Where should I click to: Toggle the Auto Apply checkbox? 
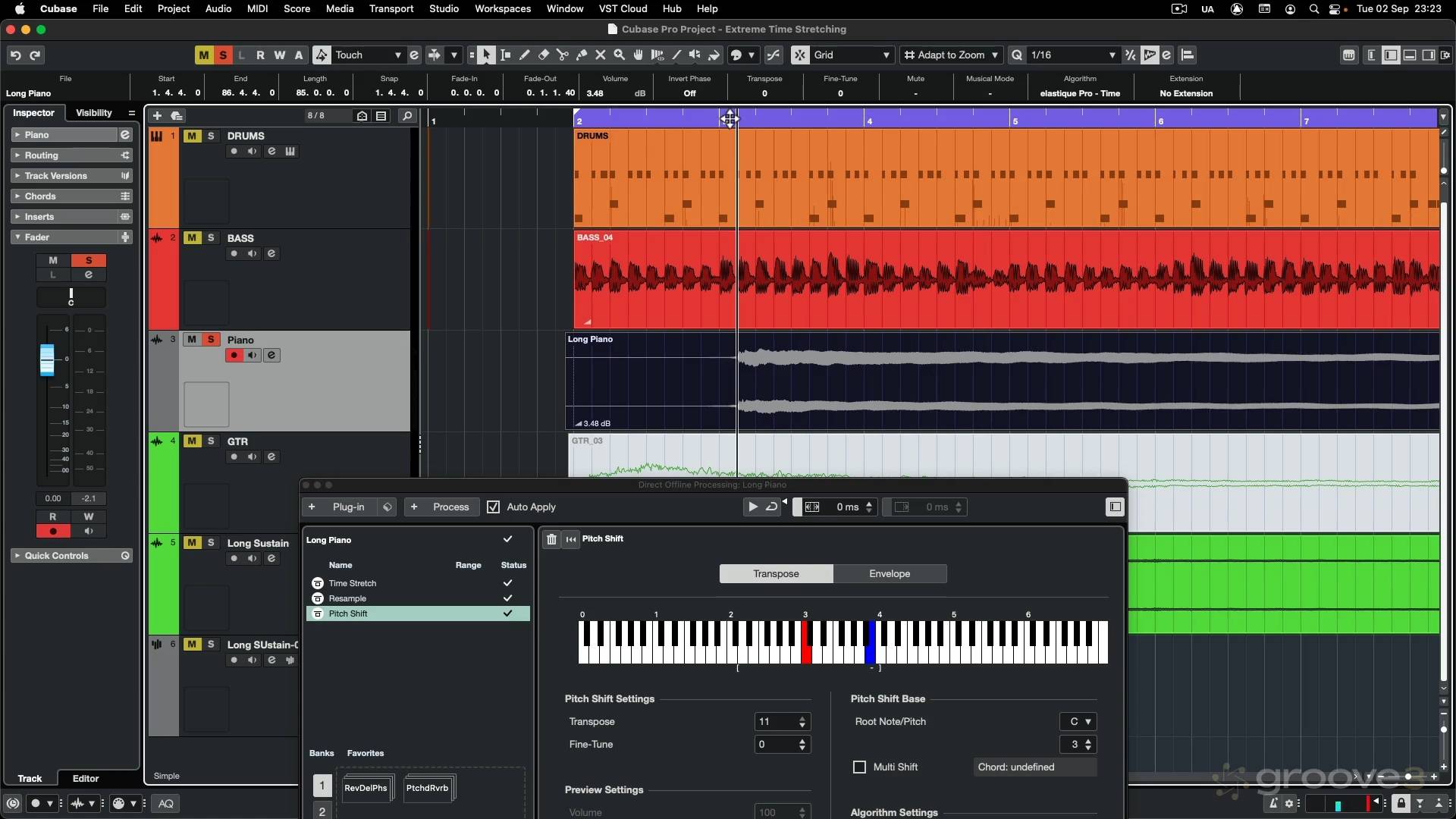point(494,507)
